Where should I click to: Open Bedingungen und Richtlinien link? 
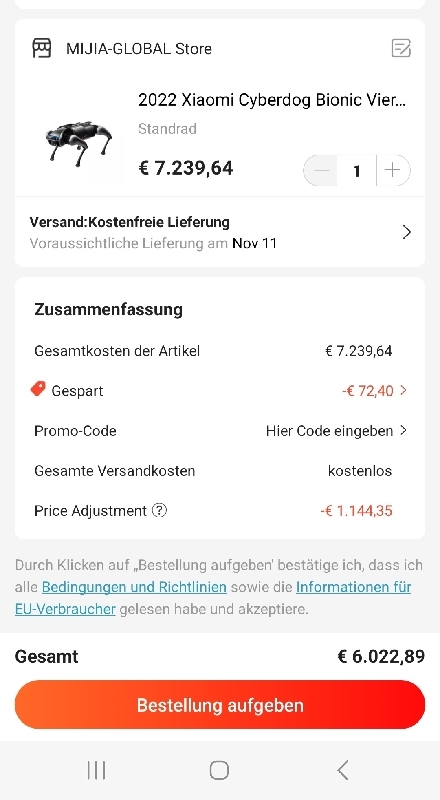pyautogui.click(x=134, y=587)
